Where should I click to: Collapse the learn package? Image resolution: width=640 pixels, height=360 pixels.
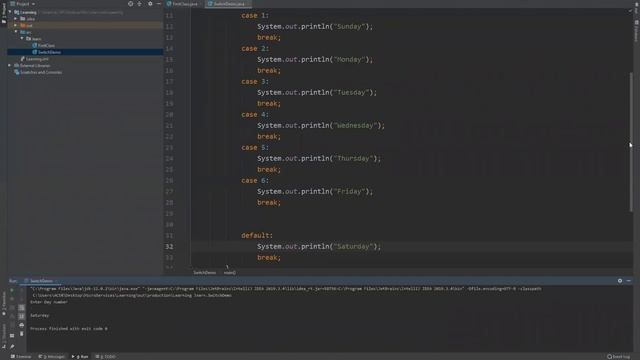[x=22, y=38]
